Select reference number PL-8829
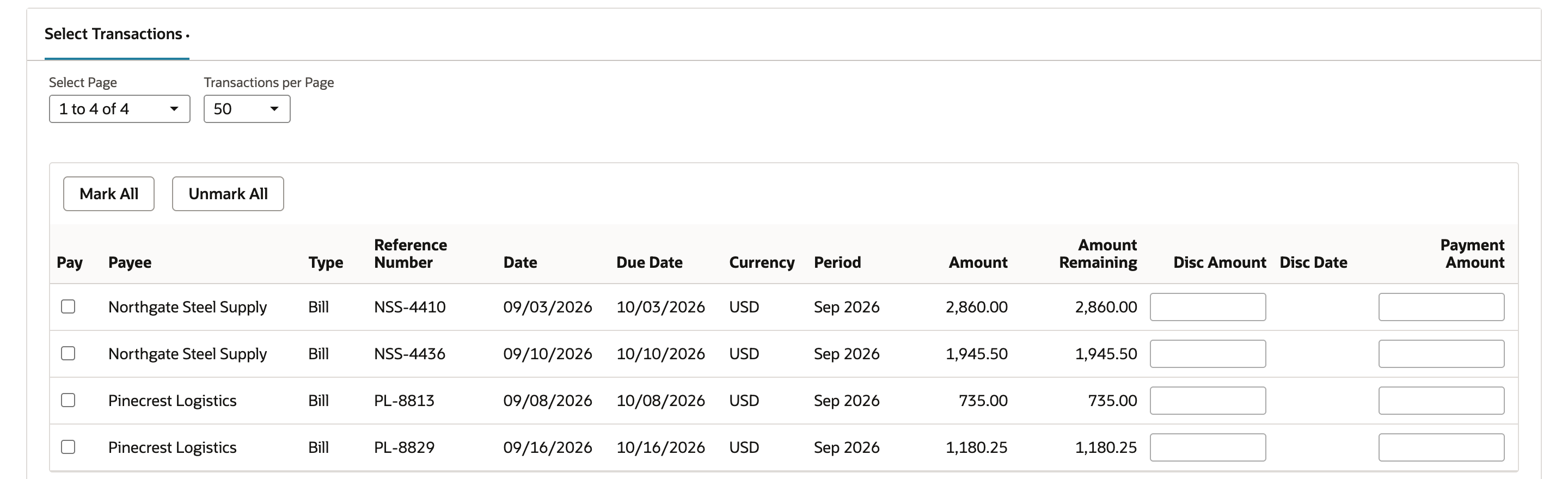Viewport: 1568px width, 479px height. pyautogui.click(x=404, y=447)
